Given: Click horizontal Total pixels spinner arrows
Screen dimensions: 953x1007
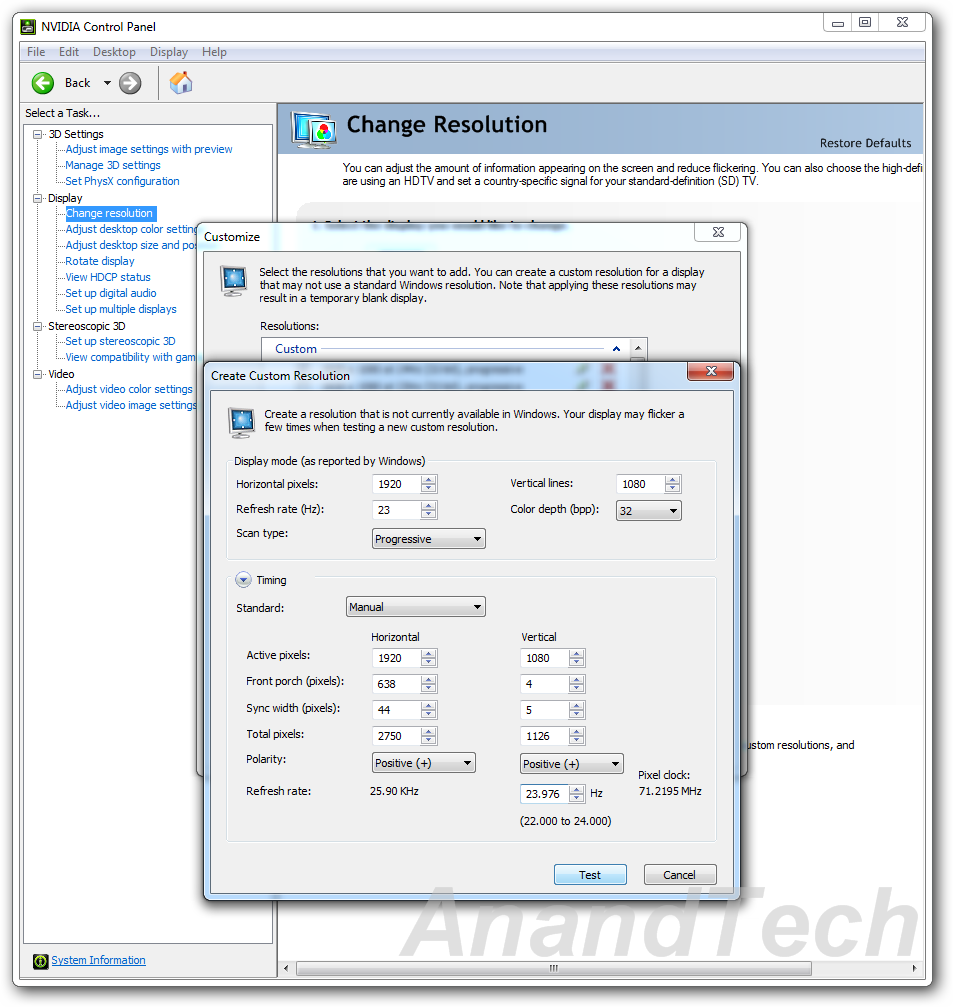Looking at the screenshot, I should pos(428,736).
